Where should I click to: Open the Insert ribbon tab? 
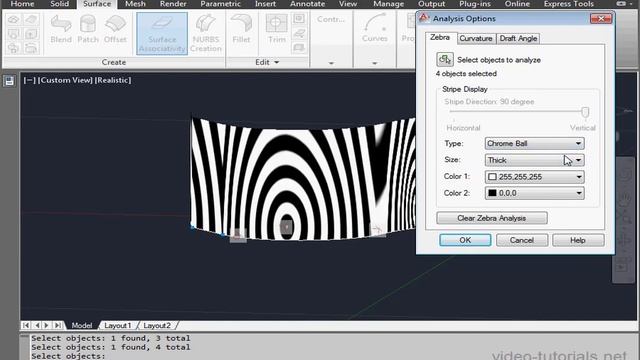click(x=265, y=4)
